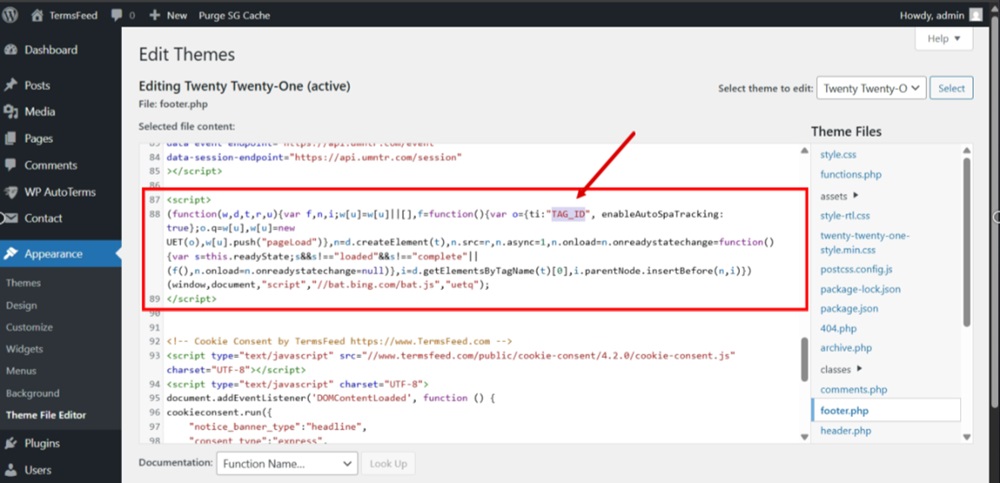The image size is (1000, 483).
Task: Click the Theme Files list scroll down arrow
Action: point(967,437)
